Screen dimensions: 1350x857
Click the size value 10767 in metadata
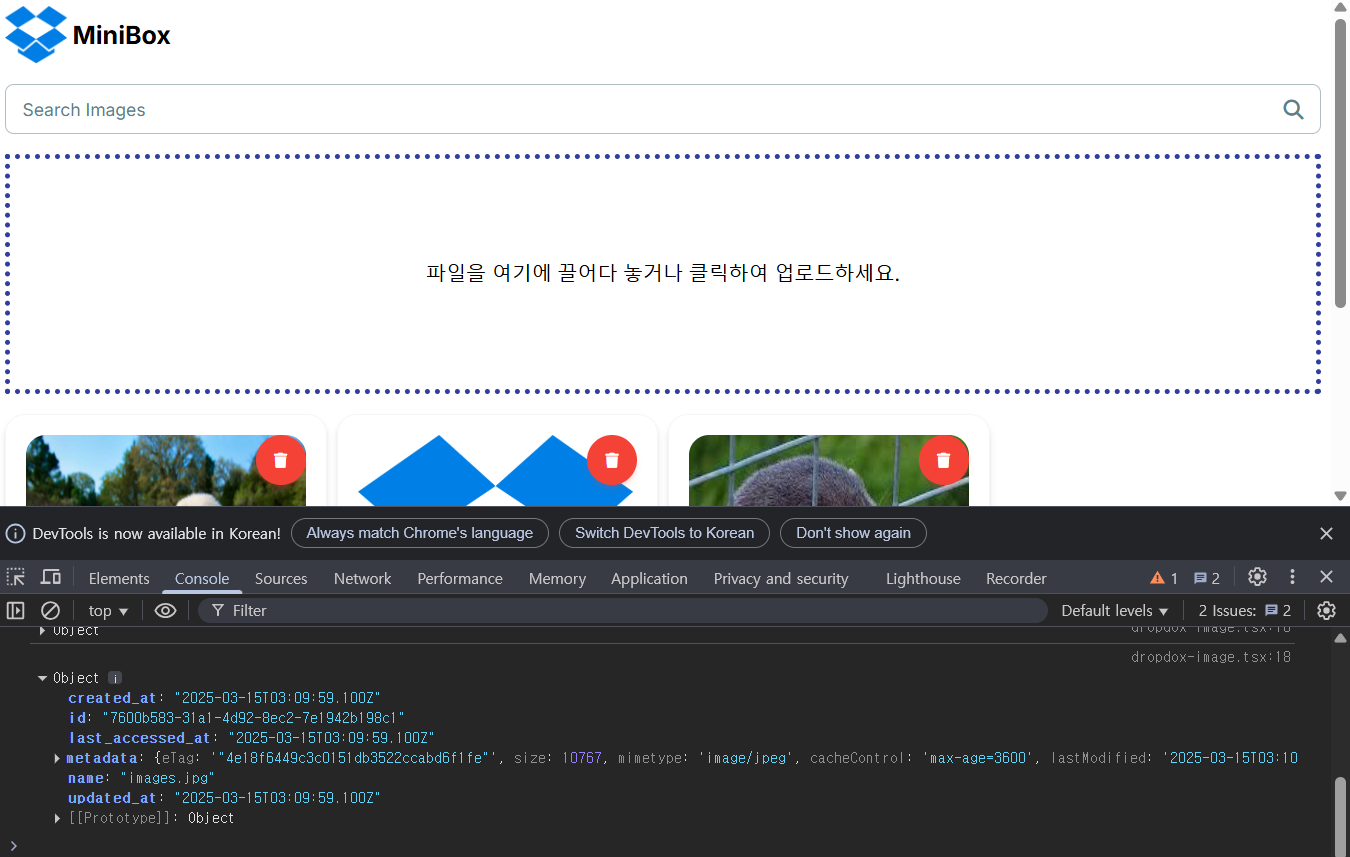coord(582,758)
